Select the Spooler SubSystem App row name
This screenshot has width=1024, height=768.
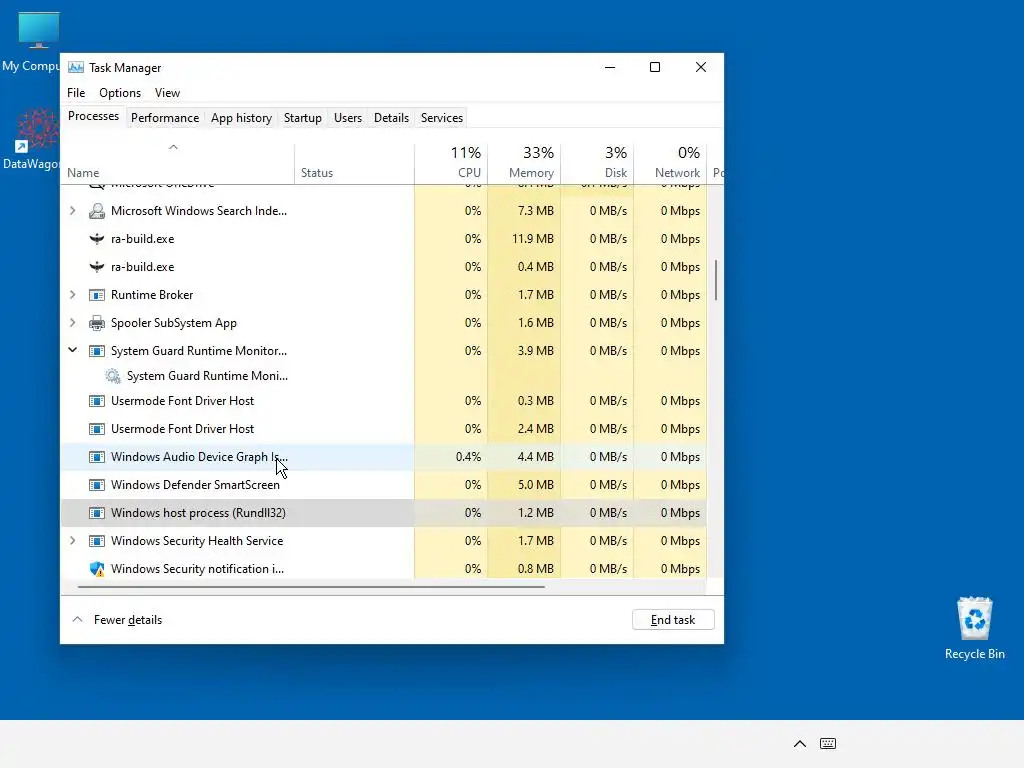(x=174, y=323)
